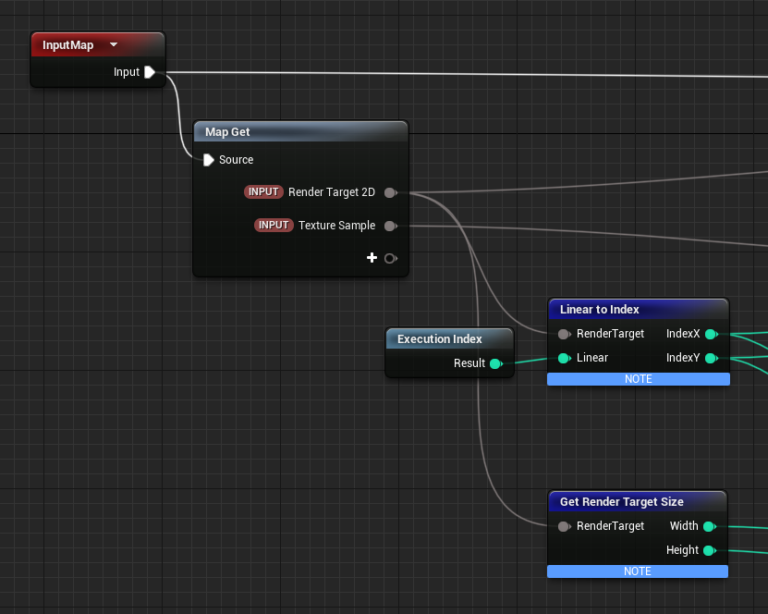Open the NOTE bar on Linear to Index
Image resolution: width=768 pixels, height=614 pixels.
638,379
